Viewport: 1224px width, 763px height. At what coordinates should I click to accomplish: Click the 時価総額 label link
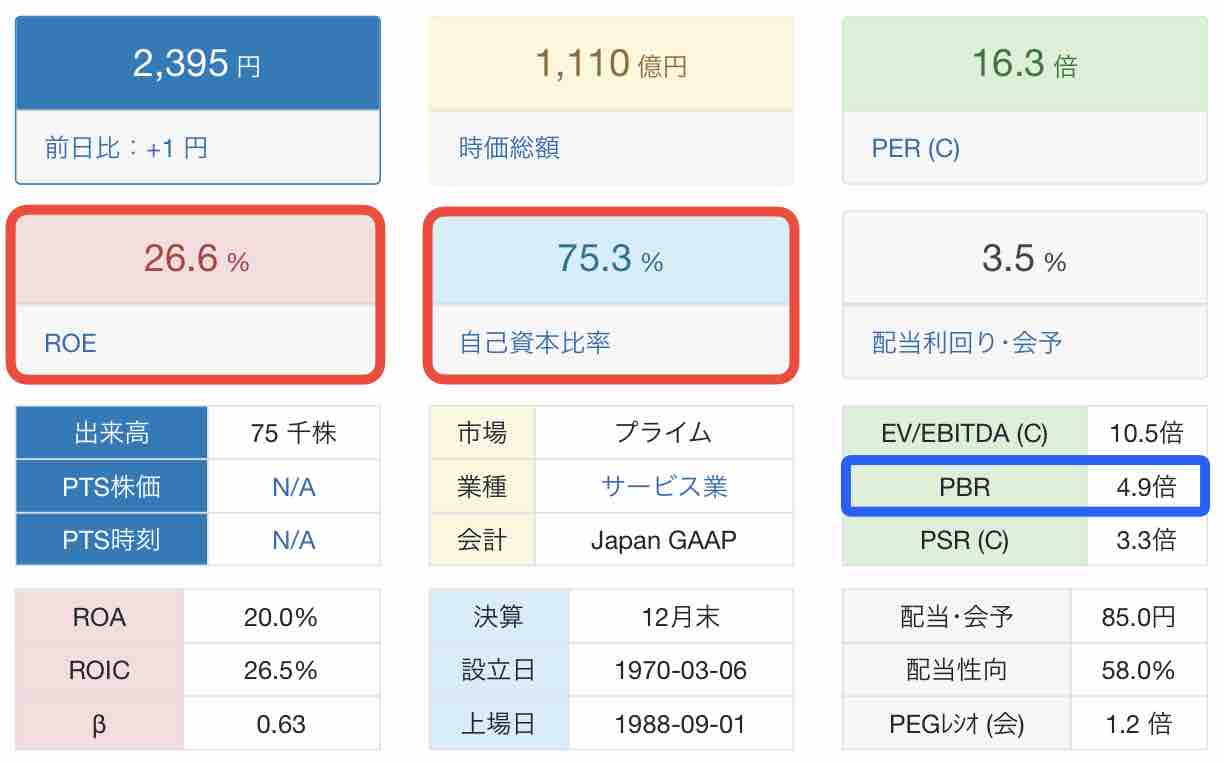(509, 148)
